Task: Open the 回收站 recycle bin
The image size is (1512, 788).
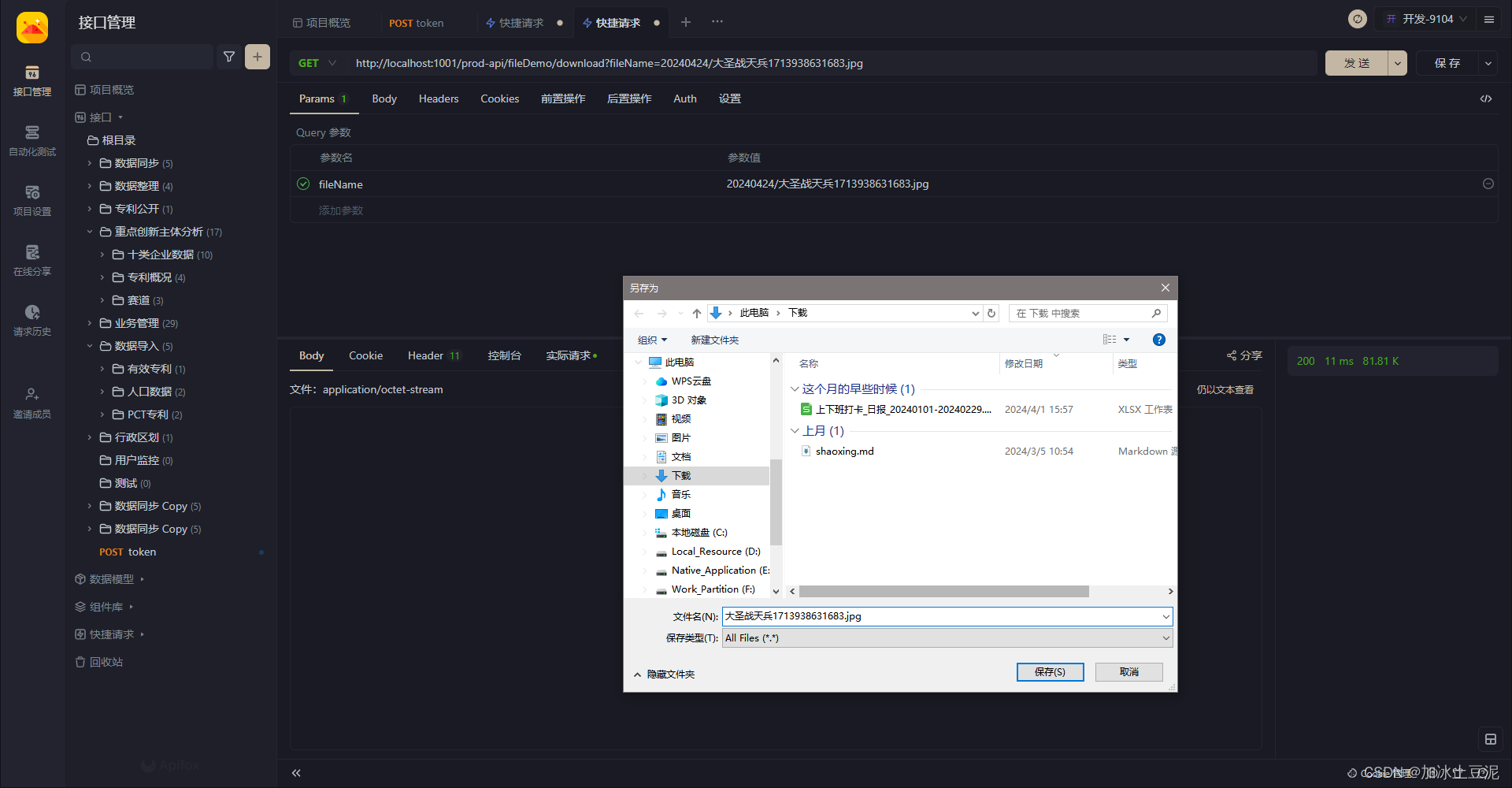Action: click(99, 662)
